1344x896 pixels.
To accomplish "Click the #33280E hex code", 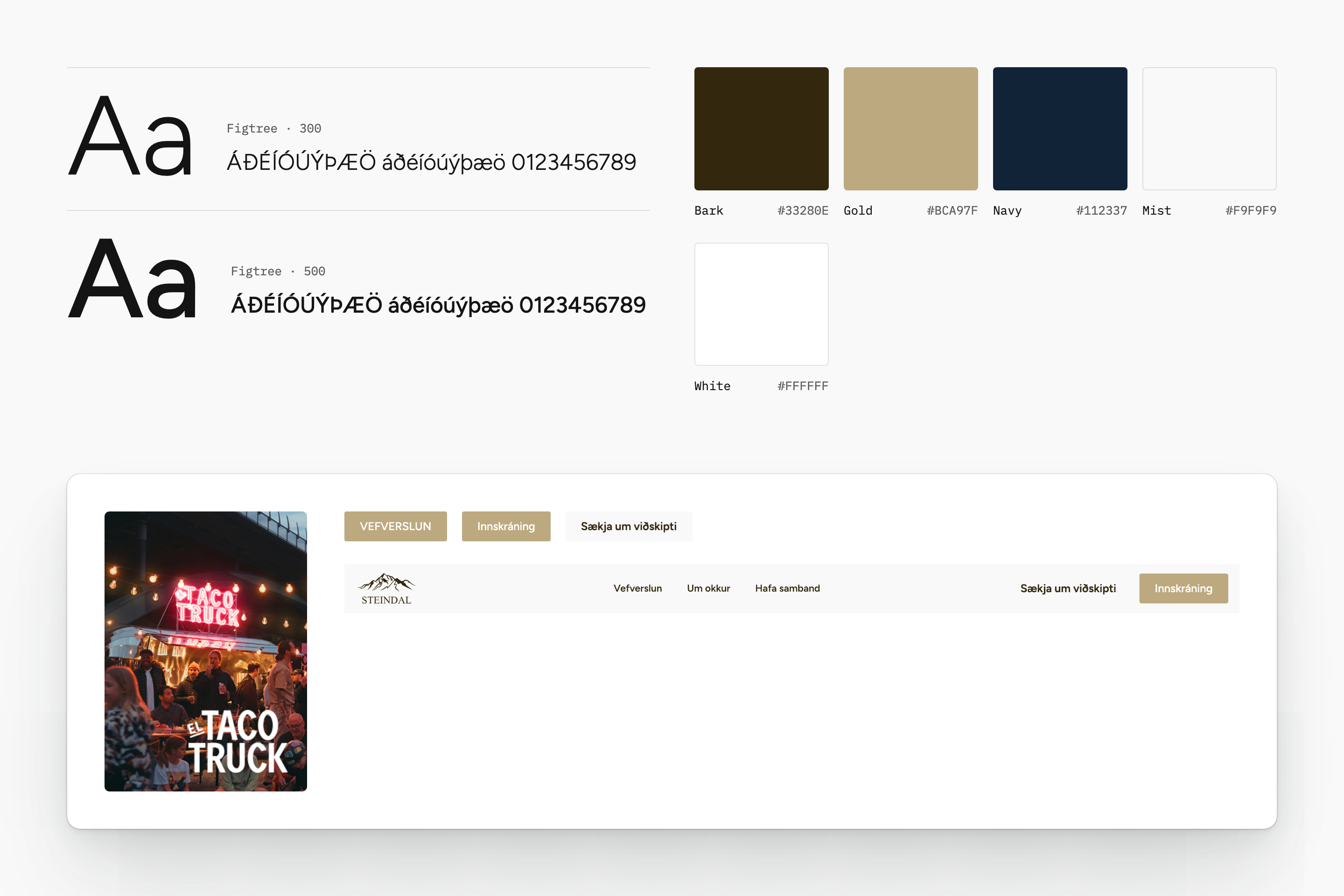I will tap(803, 211).
